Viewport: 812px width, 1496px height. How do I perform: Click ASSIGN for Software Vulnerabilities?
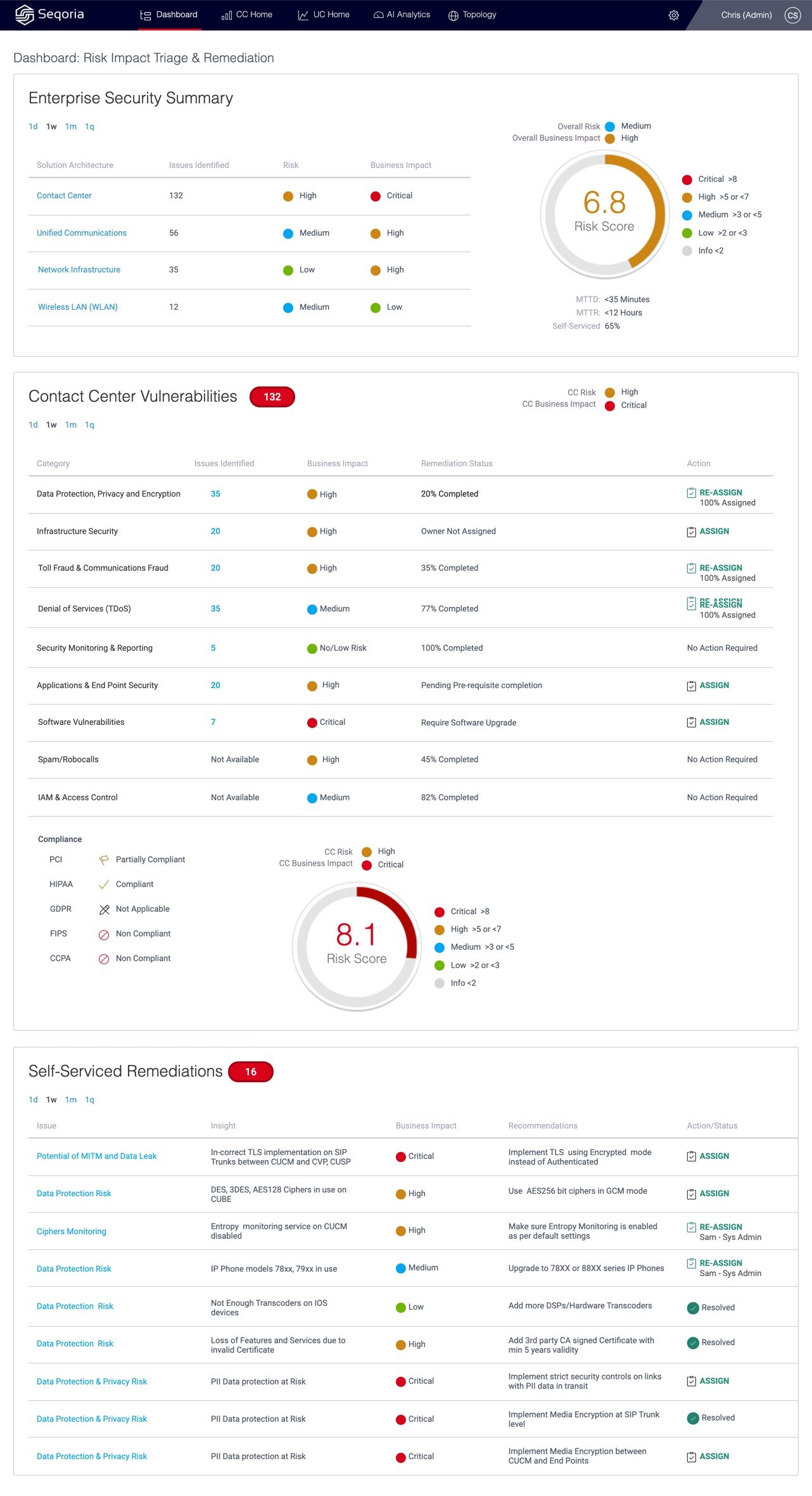714,722
